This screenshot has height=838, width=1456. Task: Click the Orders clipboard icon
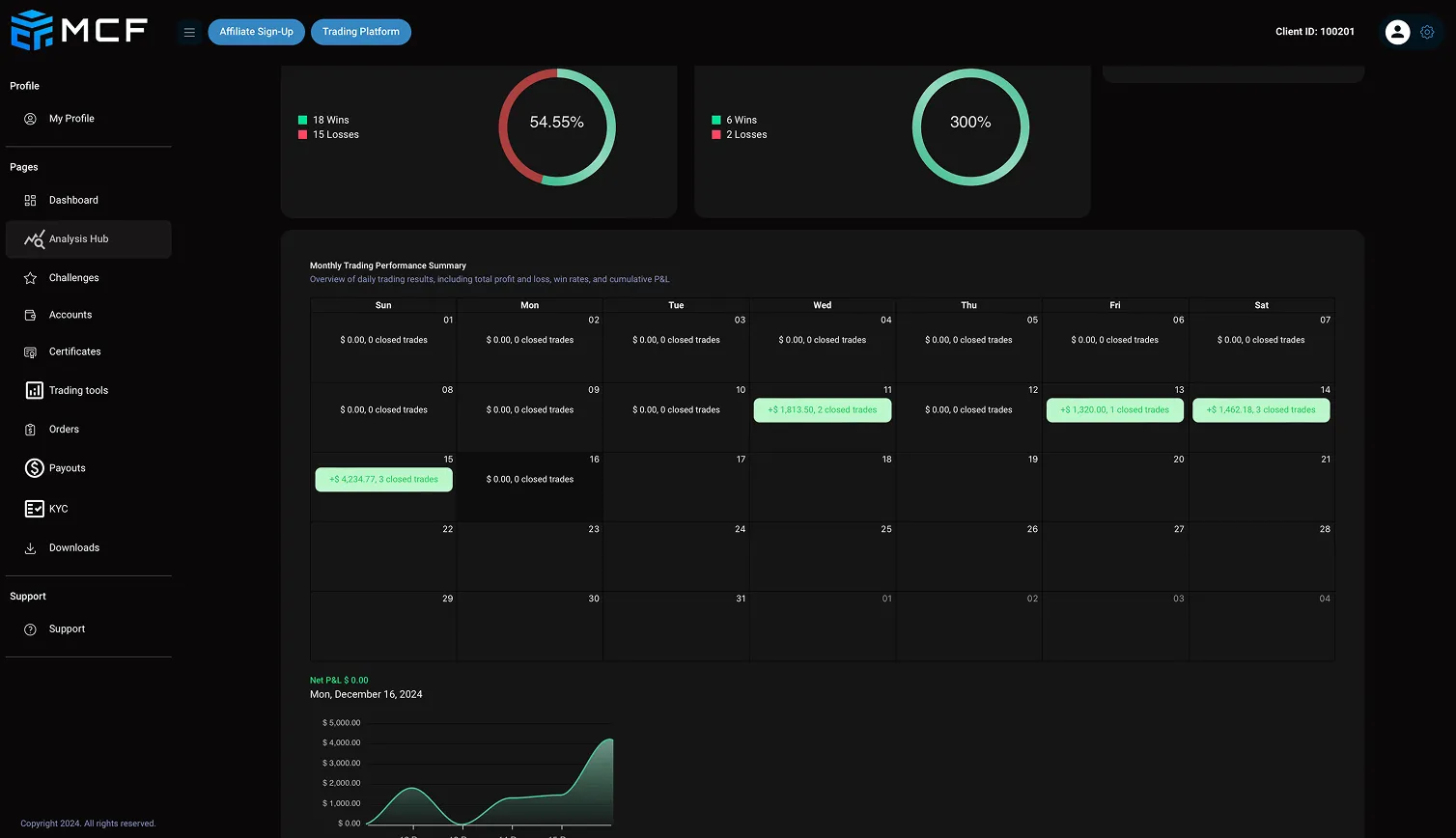30,430
